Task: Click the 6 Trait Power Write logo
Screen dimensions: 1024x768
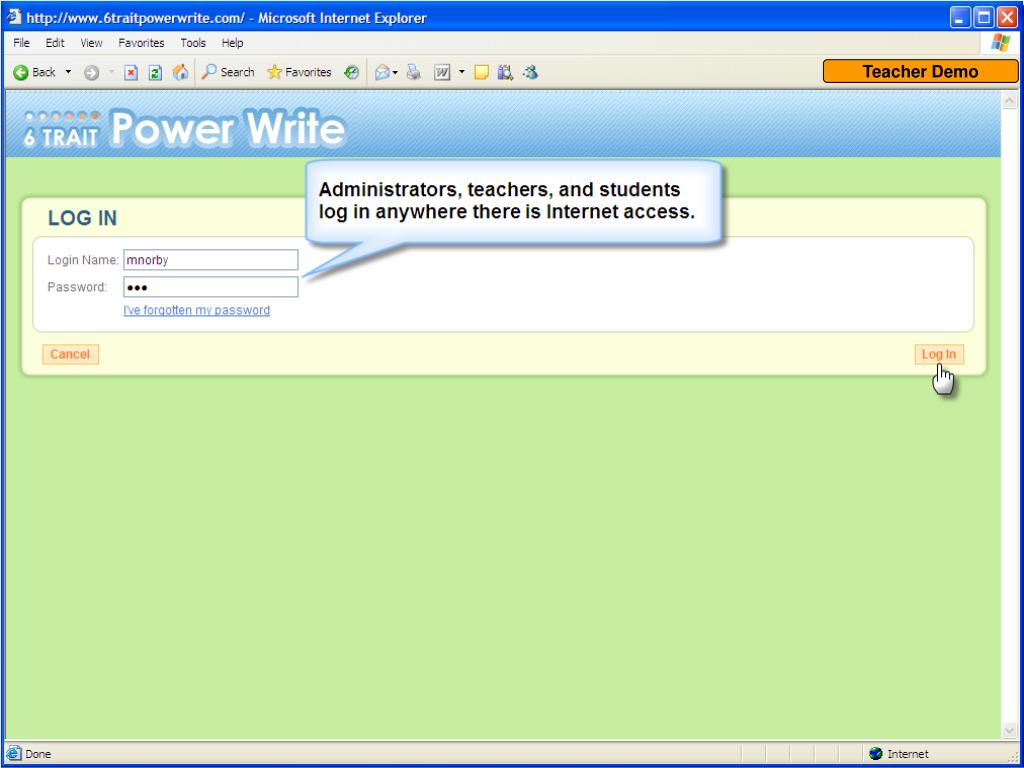Action: point(184,127)
